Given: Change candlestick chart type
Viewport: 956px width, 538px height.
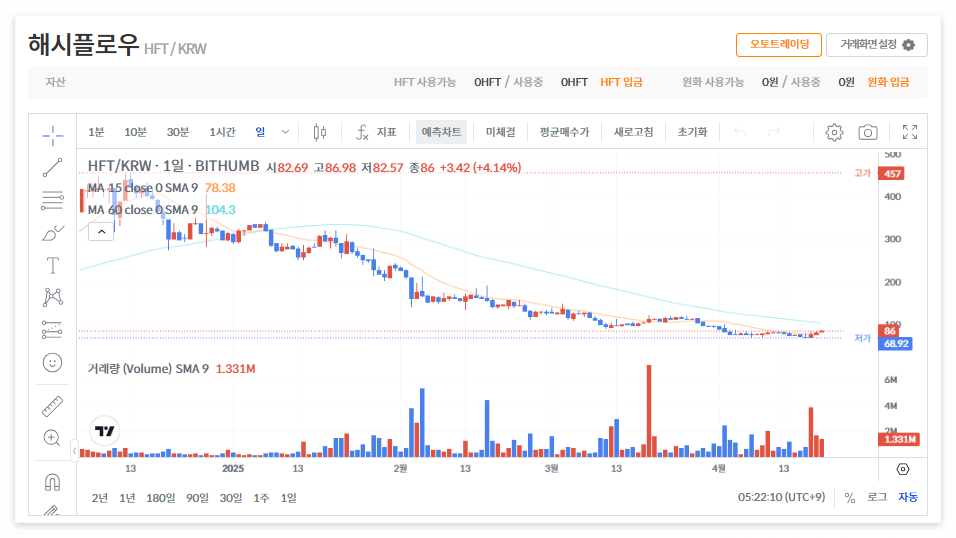Looking at the screenshot, I should pyautogui.click(x=319, y=132).
